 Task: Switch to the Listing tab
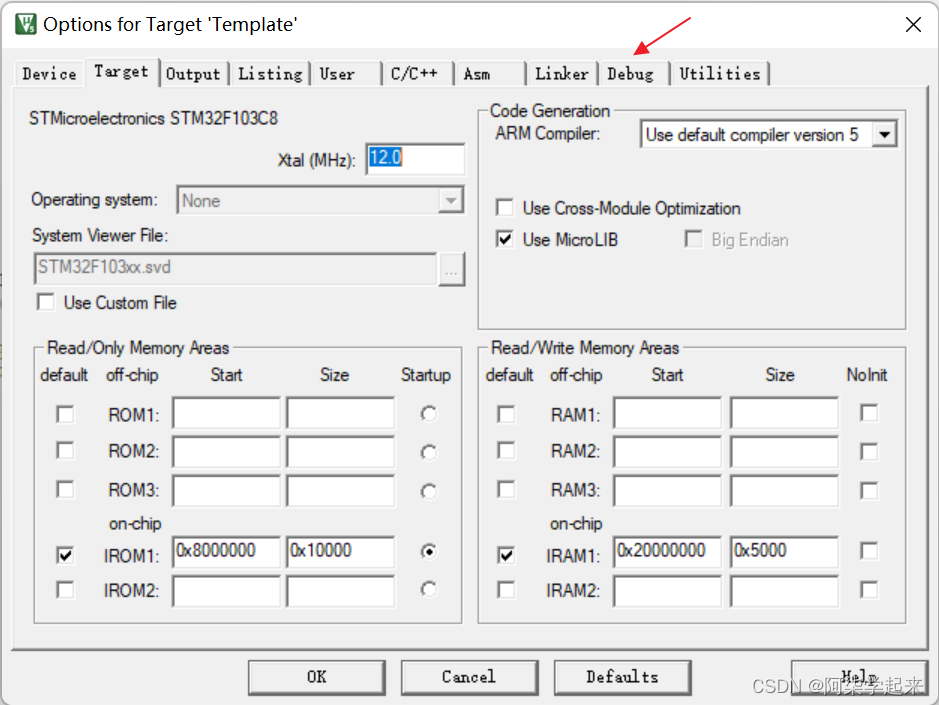270,74
